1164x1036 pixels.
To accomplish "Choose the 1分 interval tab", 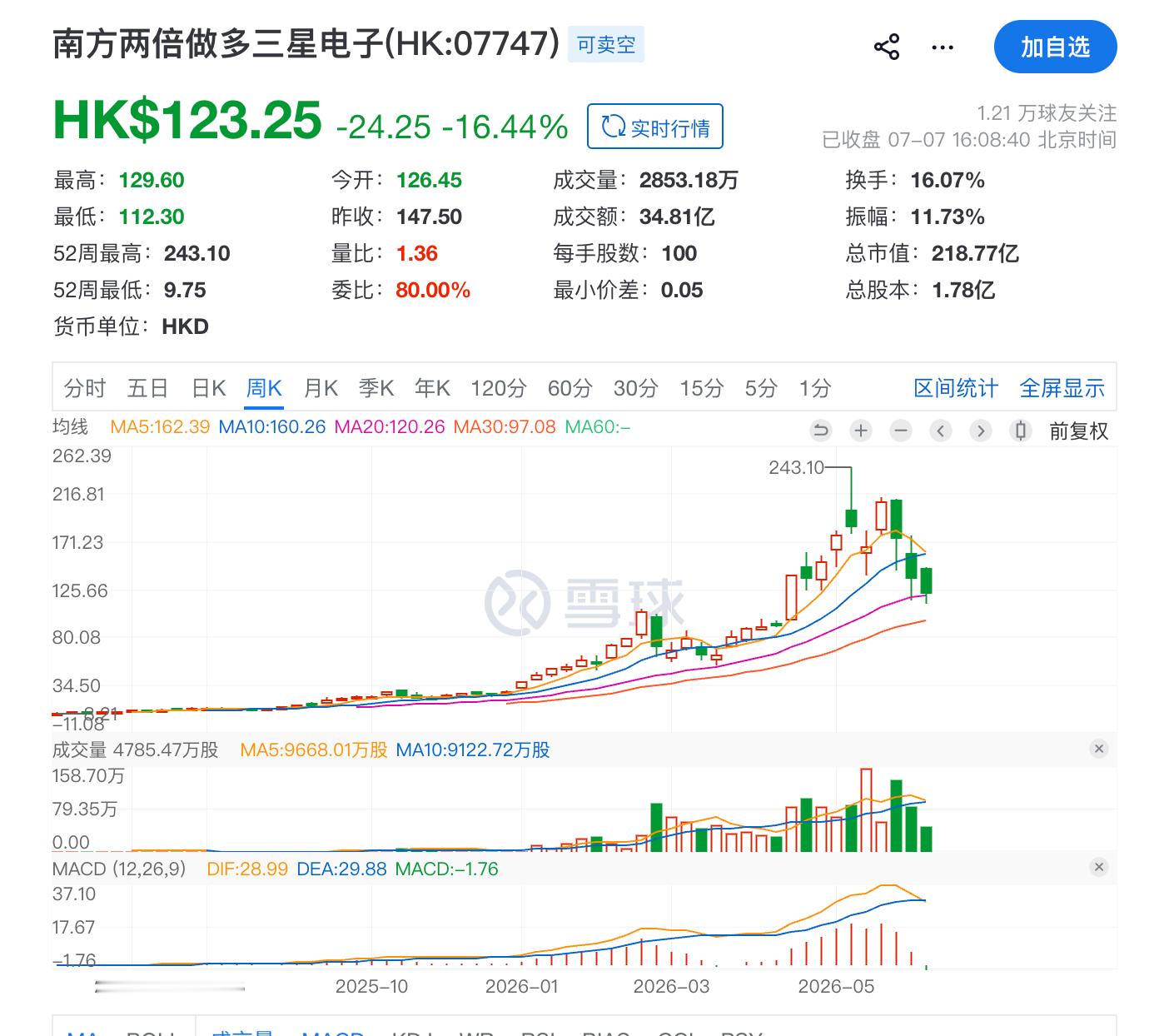I will 815,388.
